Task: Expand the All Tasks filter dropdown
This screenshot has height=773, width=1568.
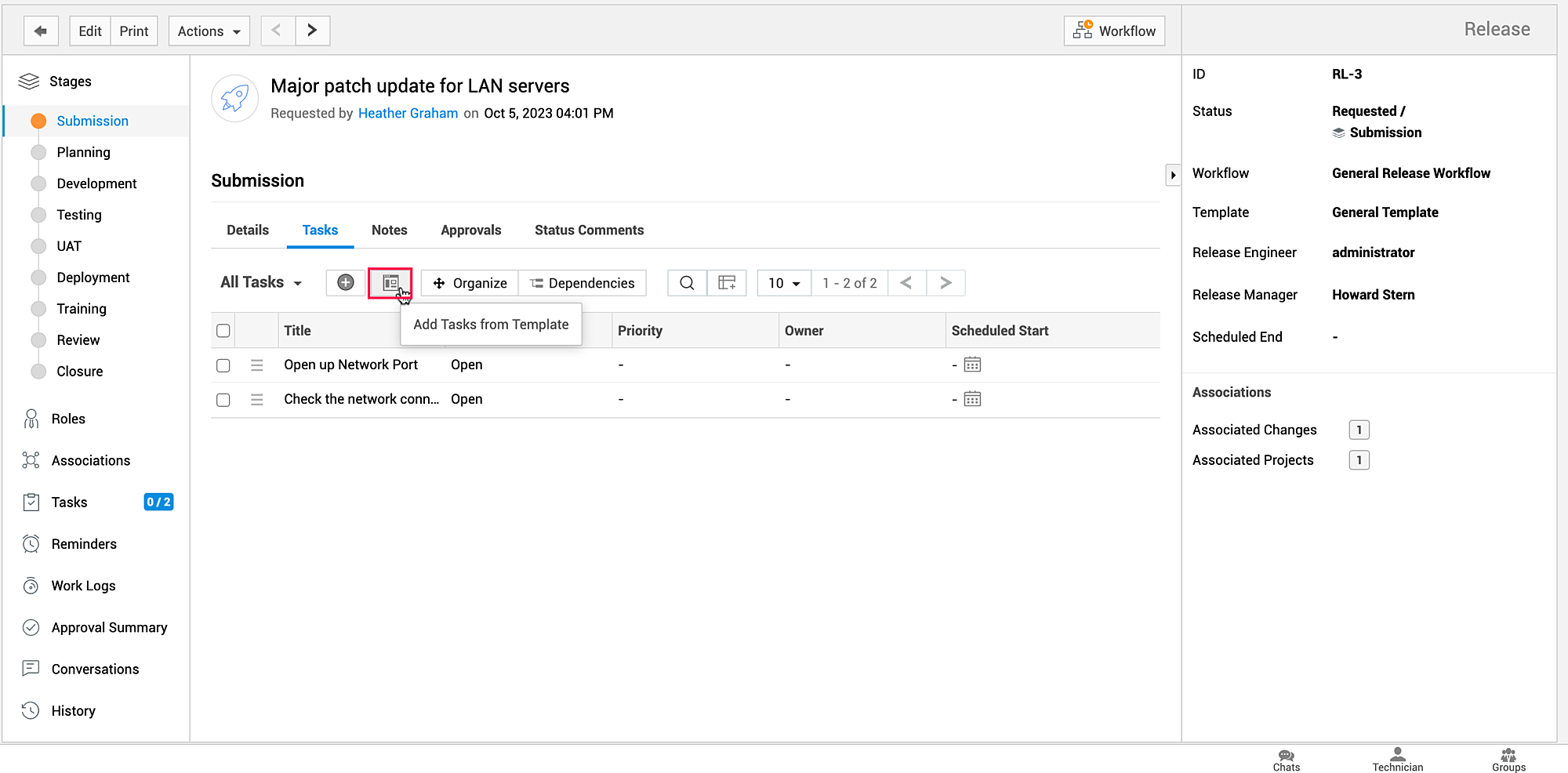Action: coord(261,282)
